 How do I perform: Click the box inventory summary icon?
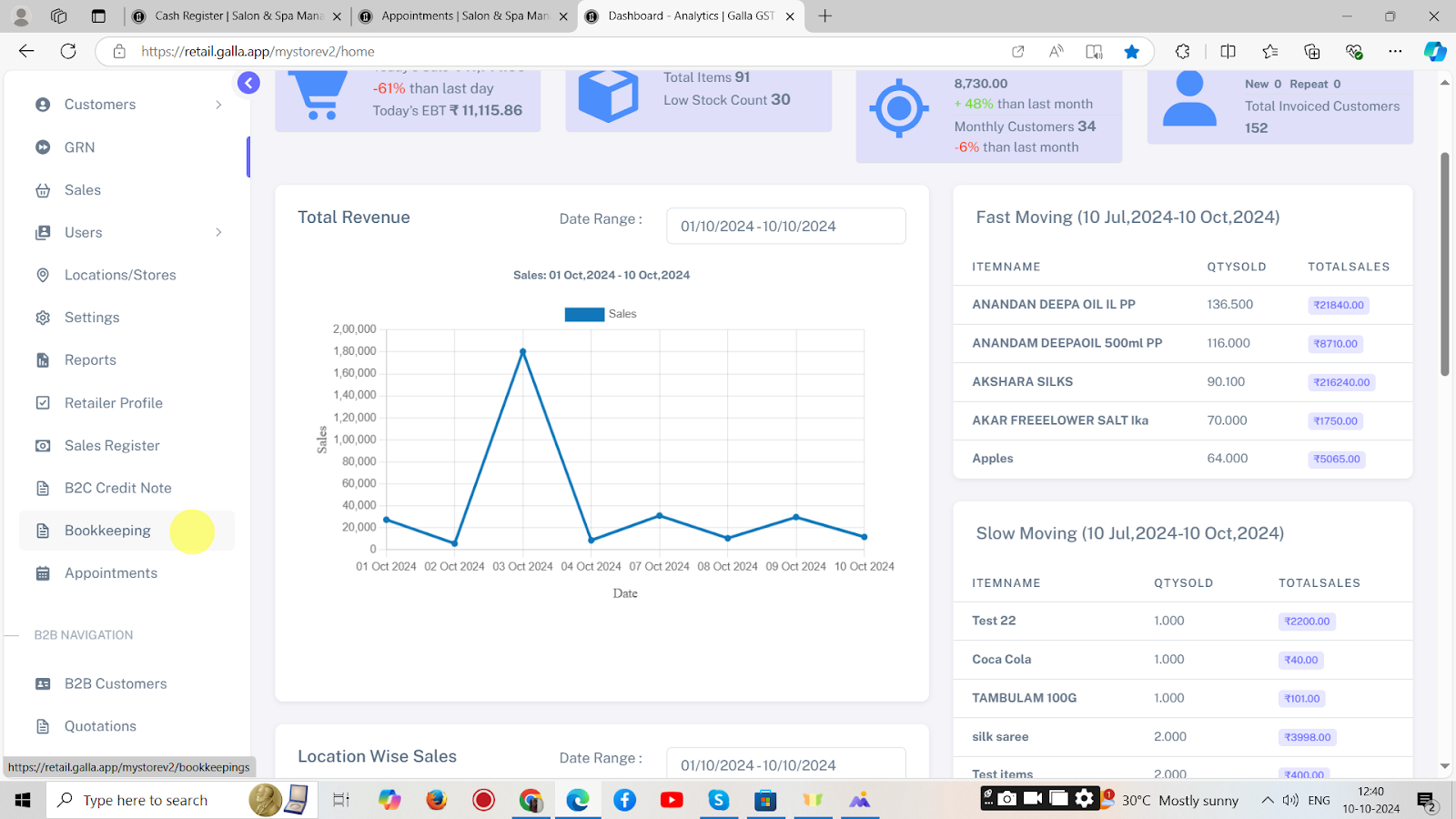point(608,96)
